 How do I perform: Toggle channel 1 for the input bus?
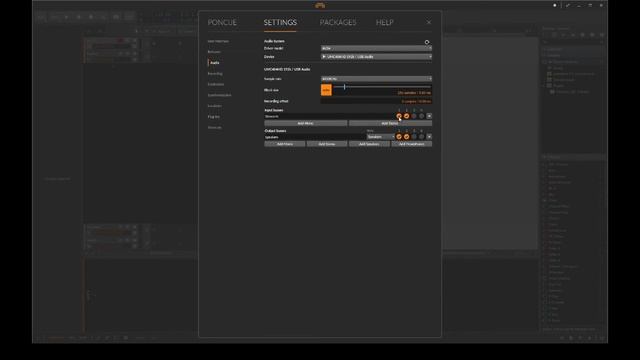pyautogui.click(x=399, y=116)
